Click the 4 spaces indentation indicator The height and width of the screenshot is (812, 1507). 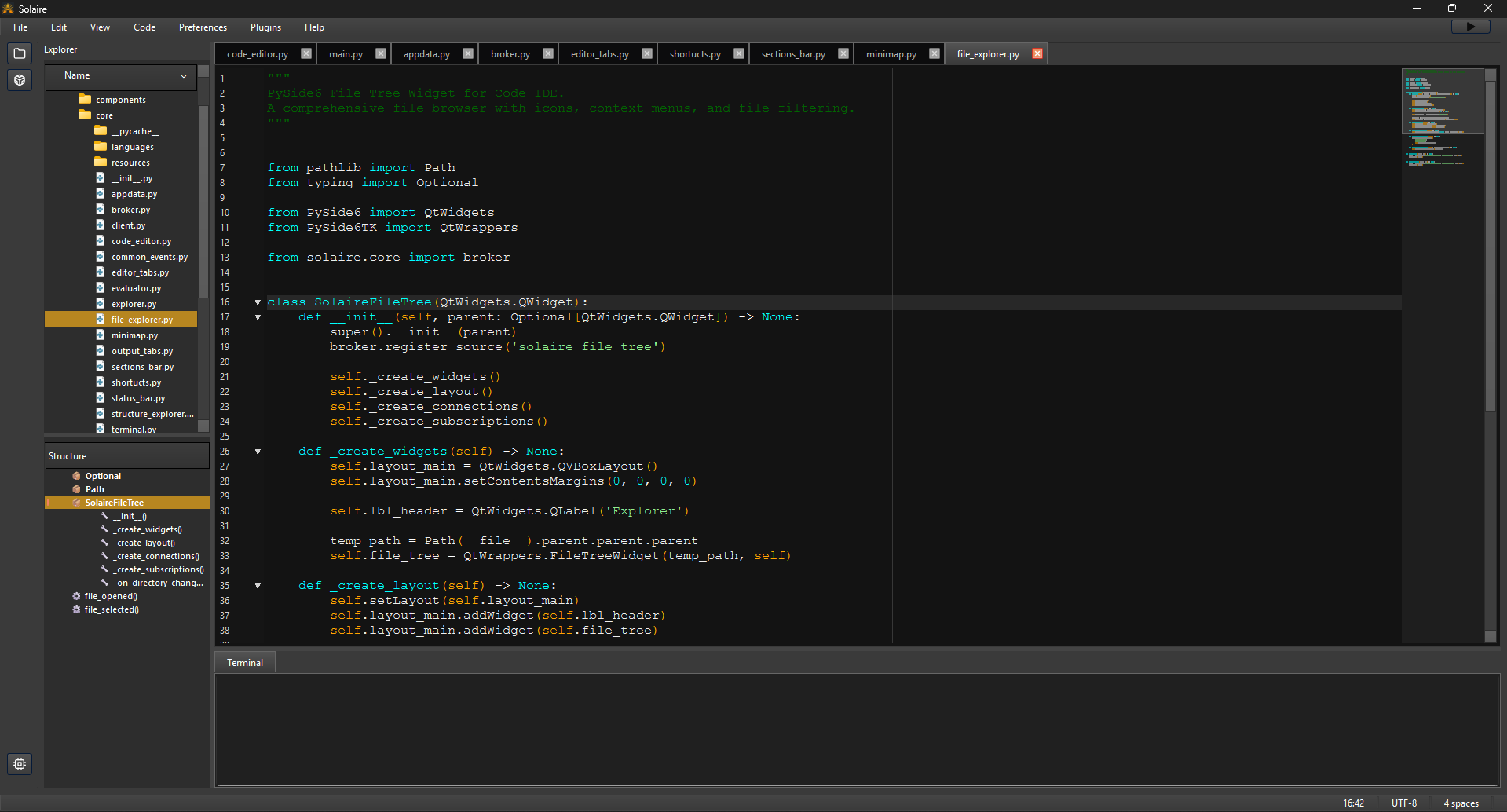click(x=1461, y=803)
